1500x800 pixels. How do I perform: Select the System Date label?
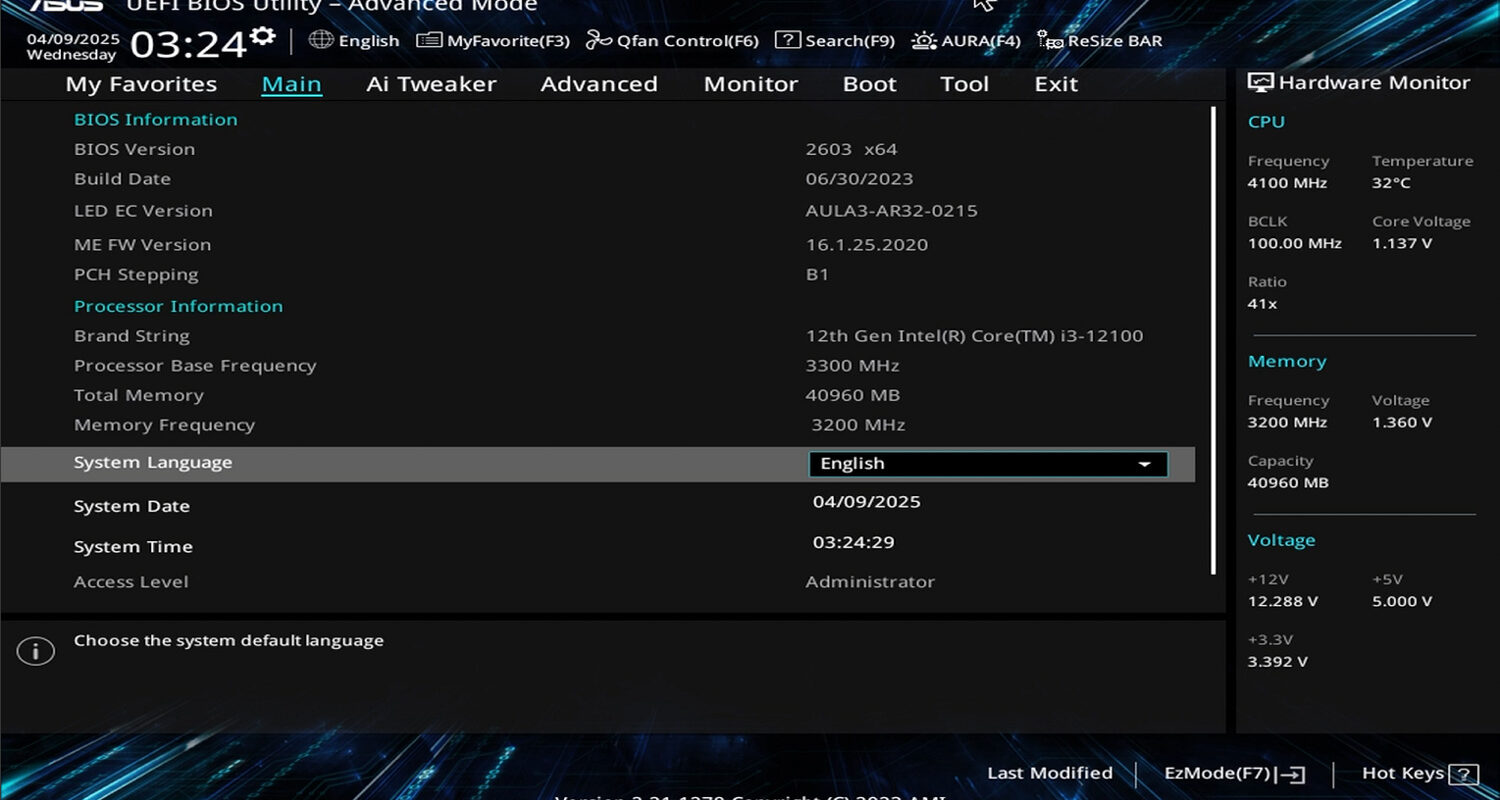[132, 506]
